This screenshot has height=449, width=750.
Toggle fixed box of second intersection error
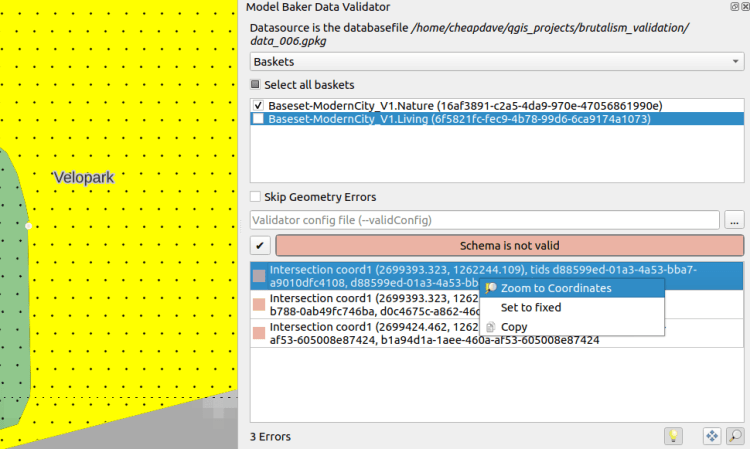click(259, 305)
